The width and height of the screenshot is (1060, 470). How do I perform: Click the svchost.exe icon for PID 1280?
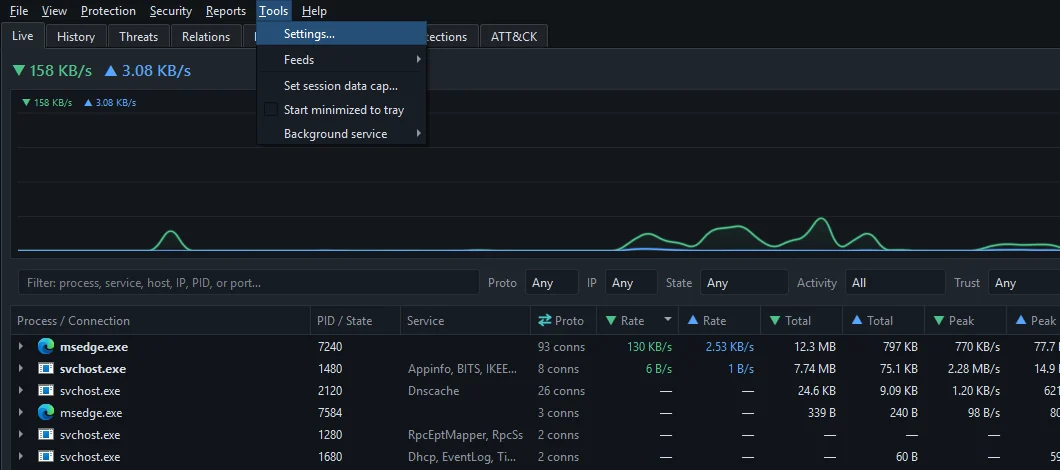click(x=45, y=435)
